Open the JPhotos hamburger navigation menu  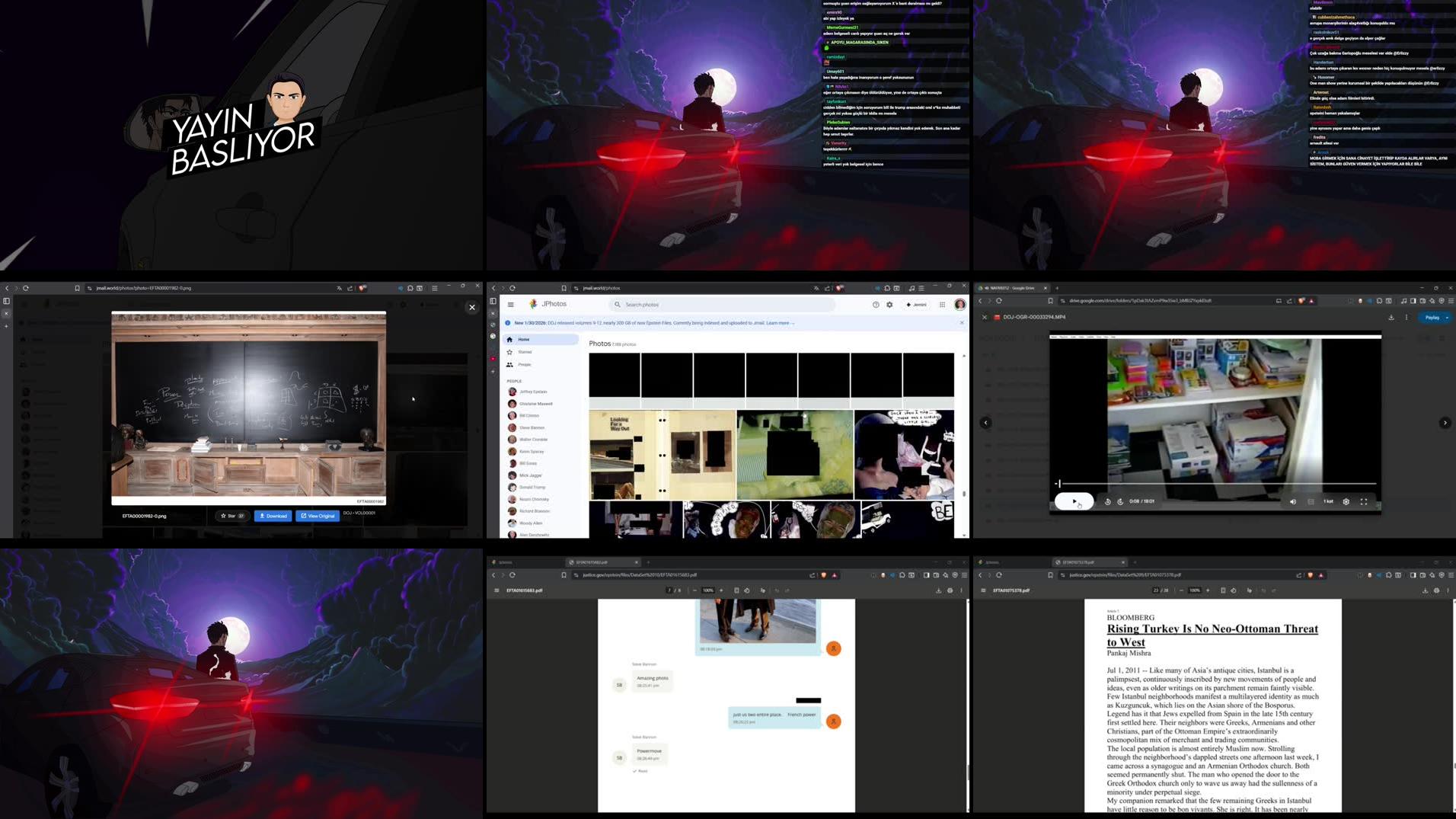512,304
